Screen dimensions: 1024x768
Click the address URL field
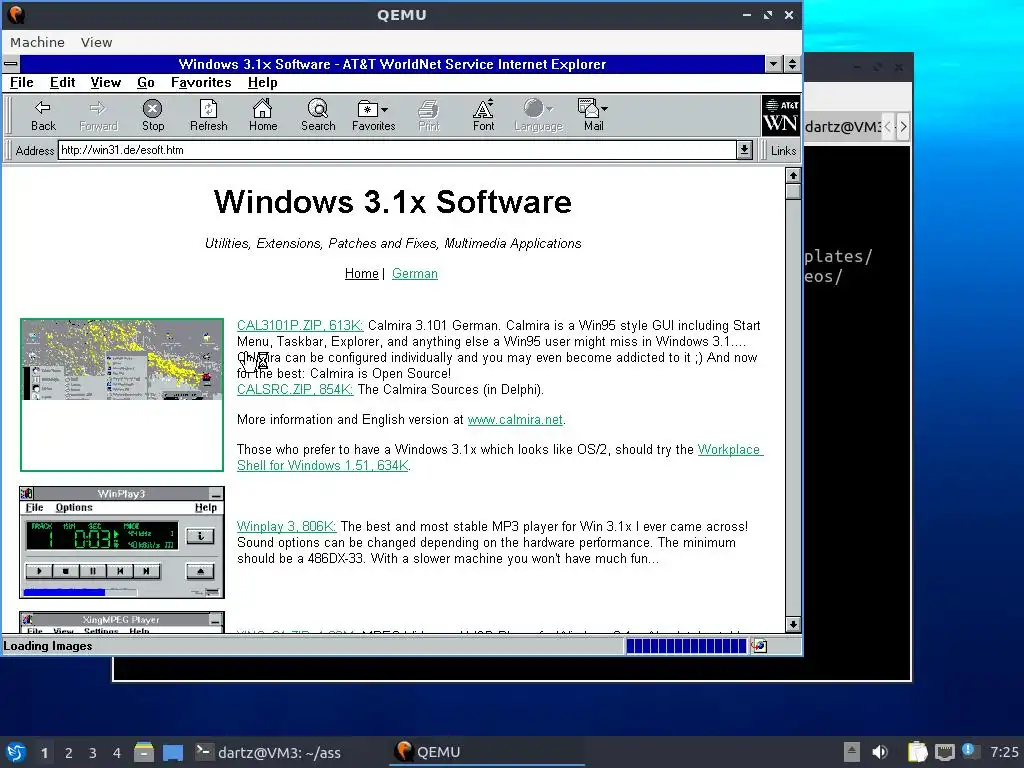398,150
